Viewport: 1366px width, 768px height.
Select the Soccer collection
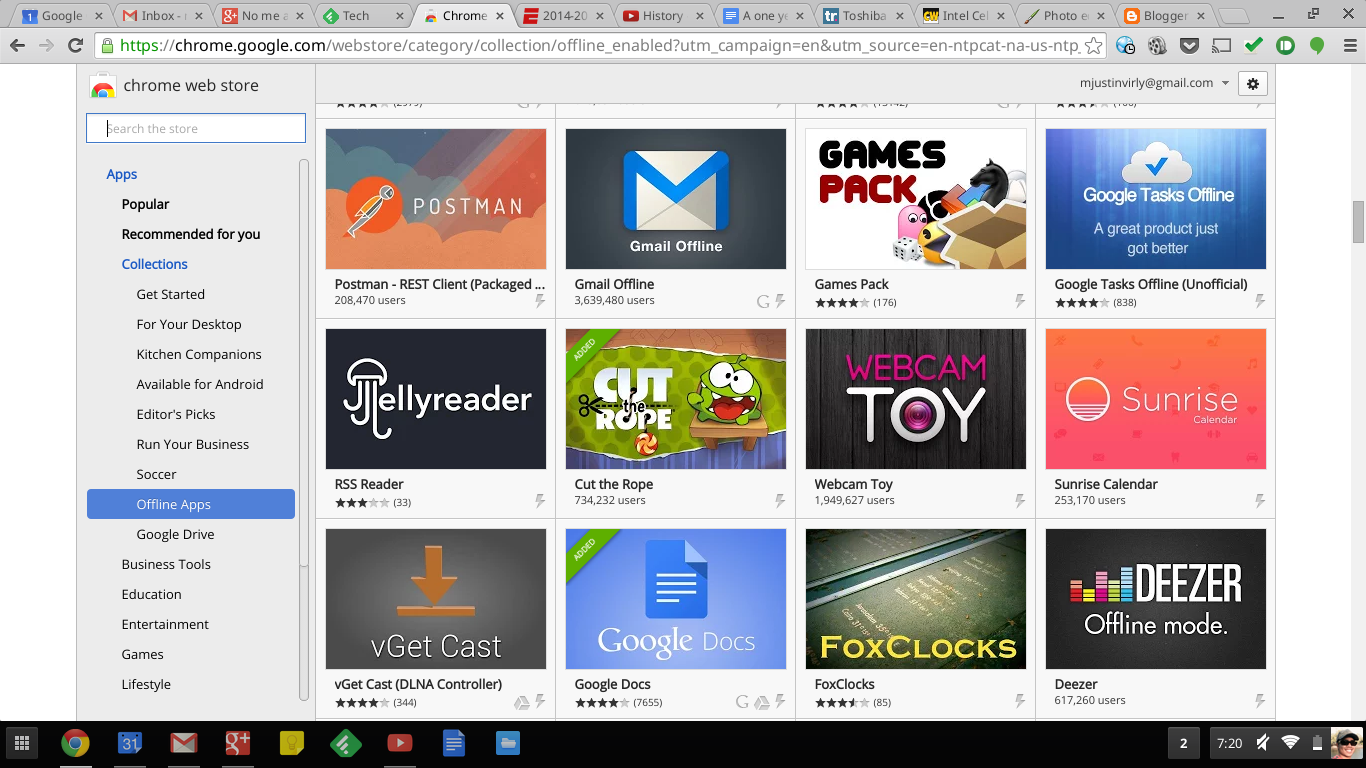156,474
